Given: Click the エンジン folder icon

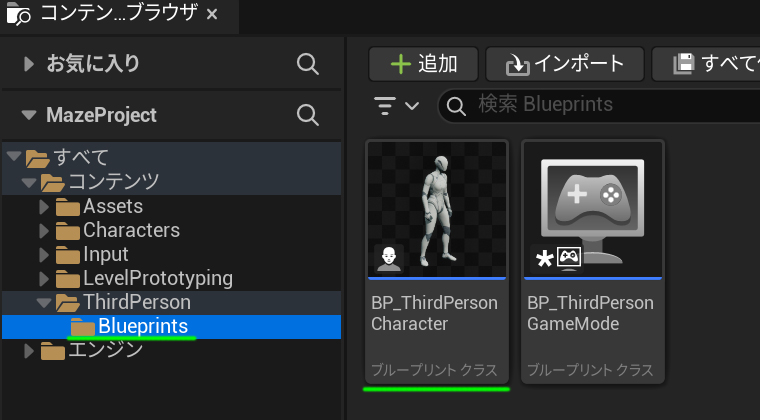Looking at the screenshot, I should point(53,351).
